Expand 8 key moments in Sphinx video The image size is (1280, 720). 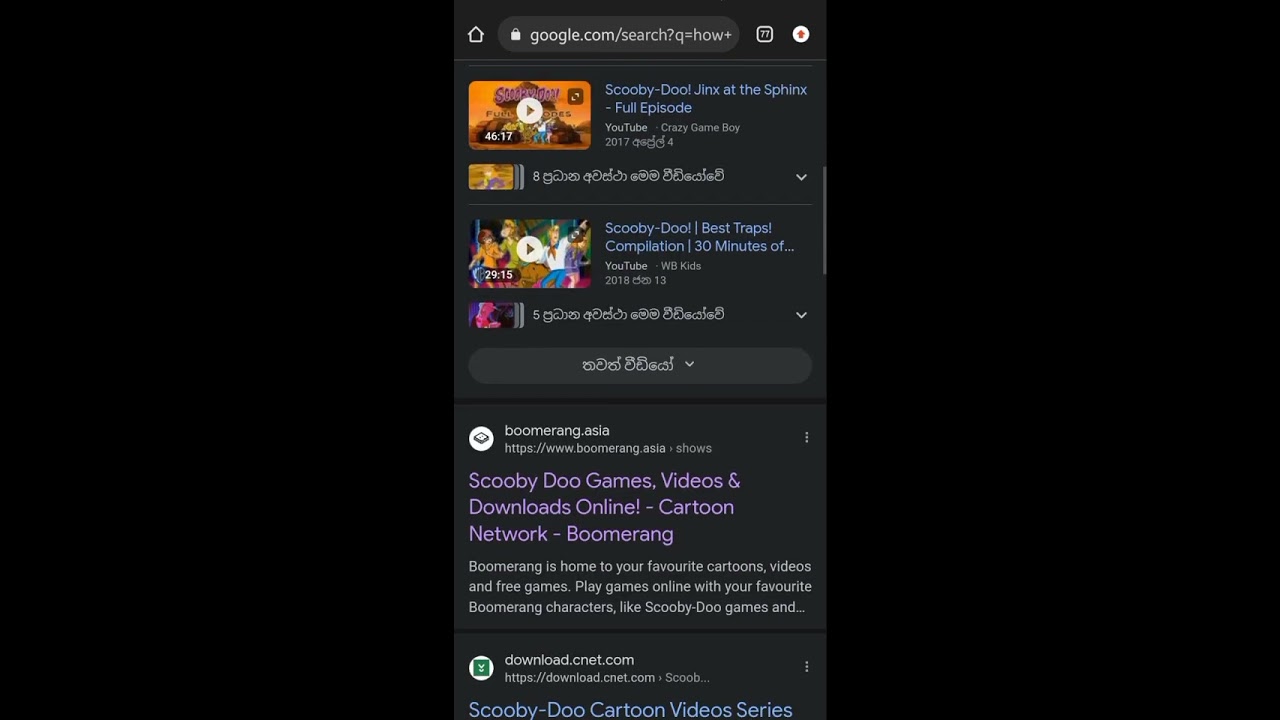coord(801,177)
